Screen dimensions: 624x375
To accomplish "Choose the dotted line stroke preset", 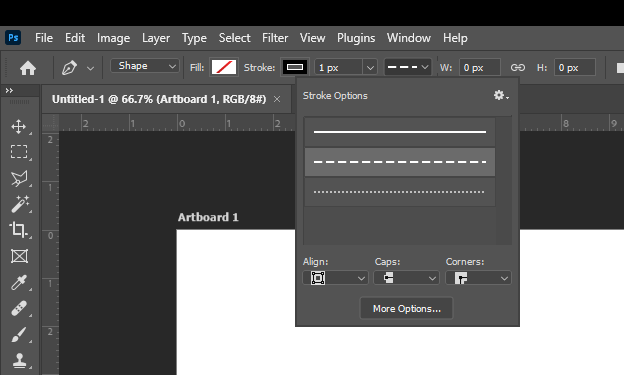I will 400,192.
